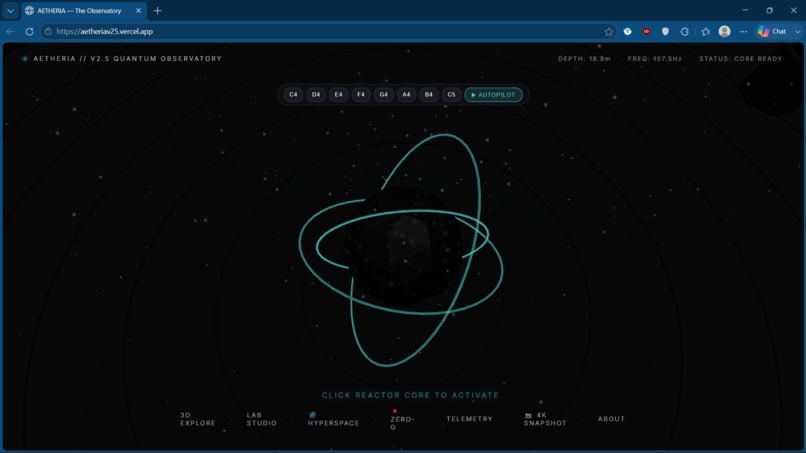Play the B4 note
This screenshot has width=806, height=453.
coord(429,95)
